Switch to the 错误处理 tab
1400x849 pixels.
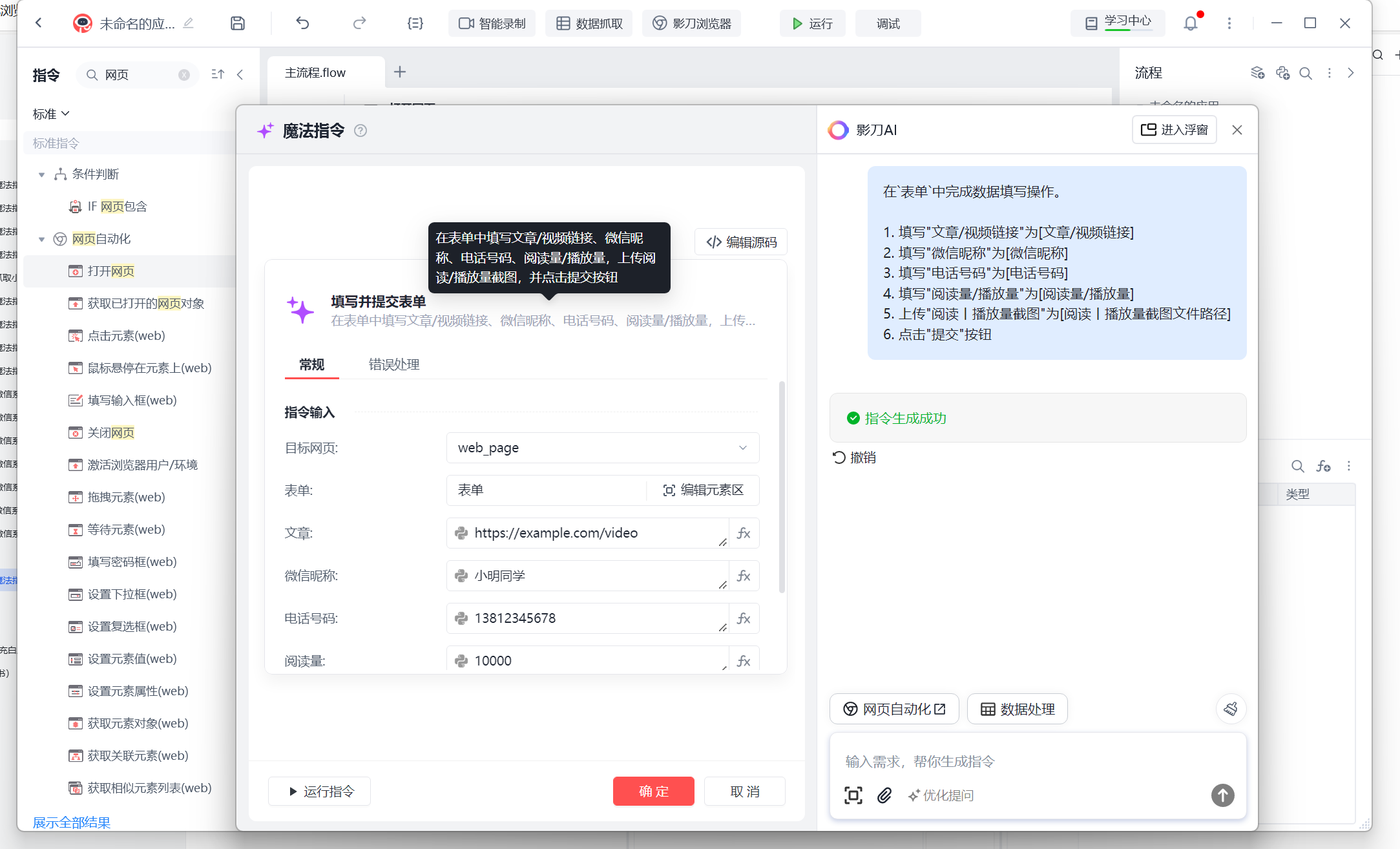[393, 364]
